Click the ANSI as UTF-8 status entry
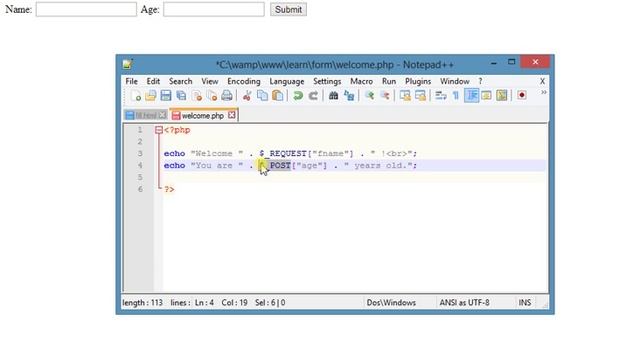Viewport: 640px width, 360px height. click(x=464, y=303)
